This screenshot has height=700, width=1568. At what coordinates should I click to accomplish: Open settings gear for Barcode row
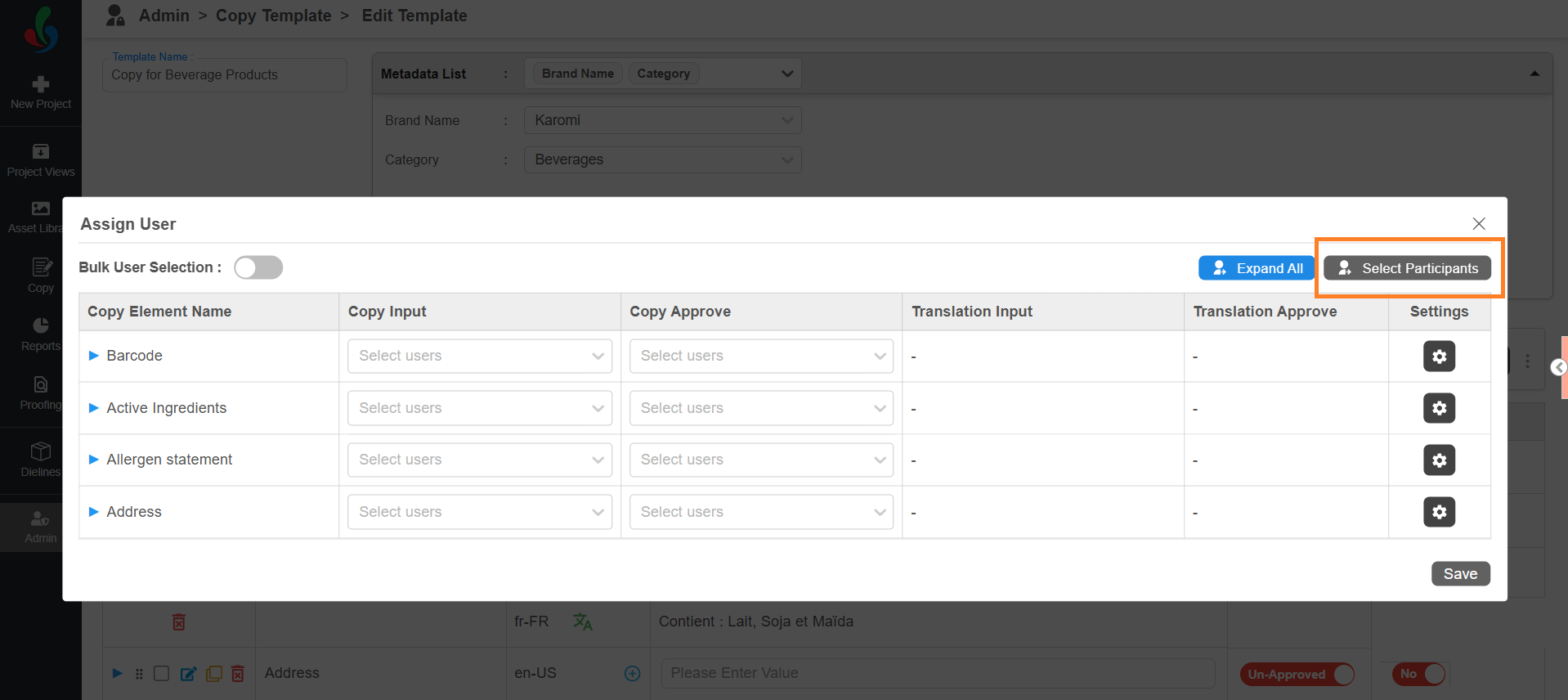coord(1439,357)
